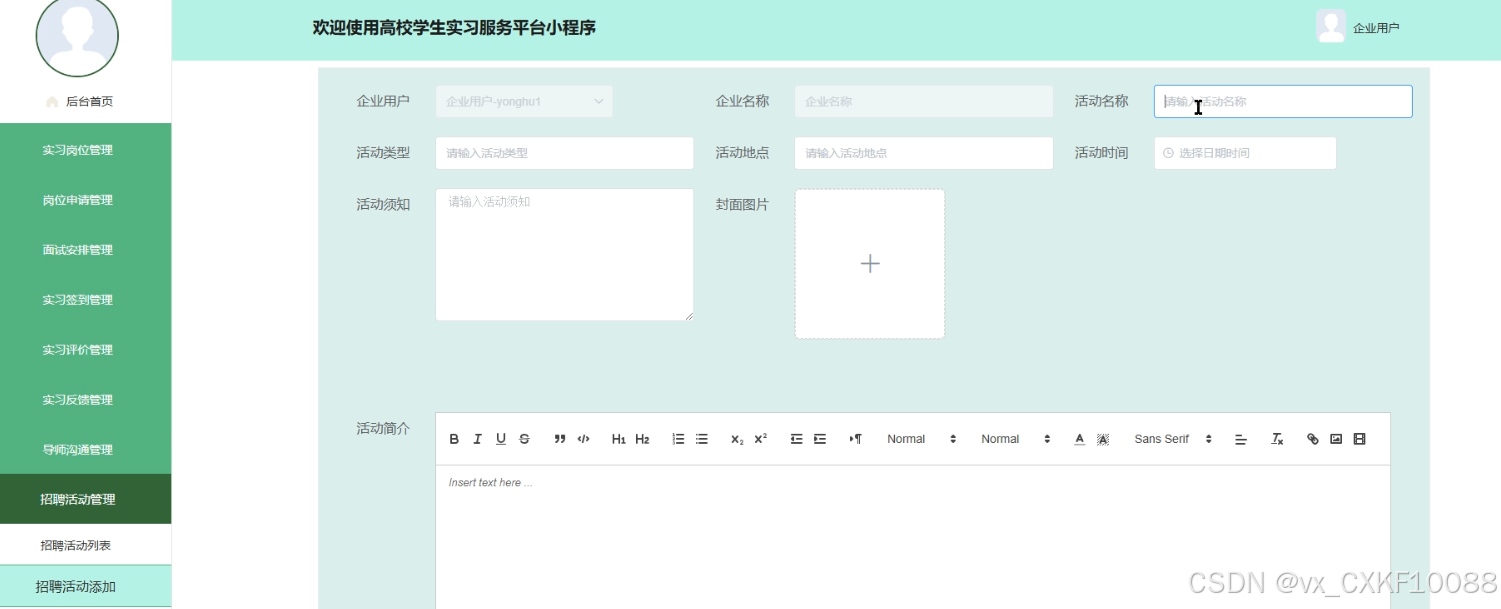The height and width of the screenshot is (609, 1501).
Task: Open the Sans Serif font dropdown
Action: (1173, 439)
